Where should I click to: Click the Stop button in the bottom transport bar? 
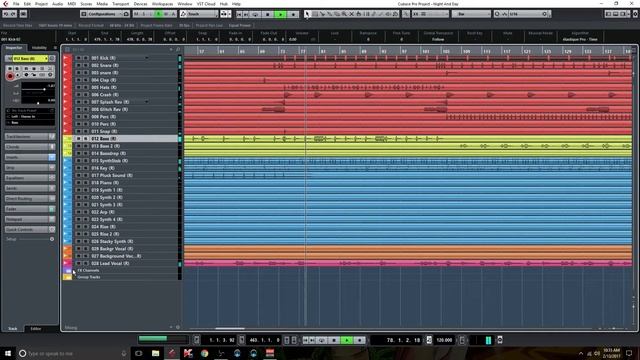334,340
